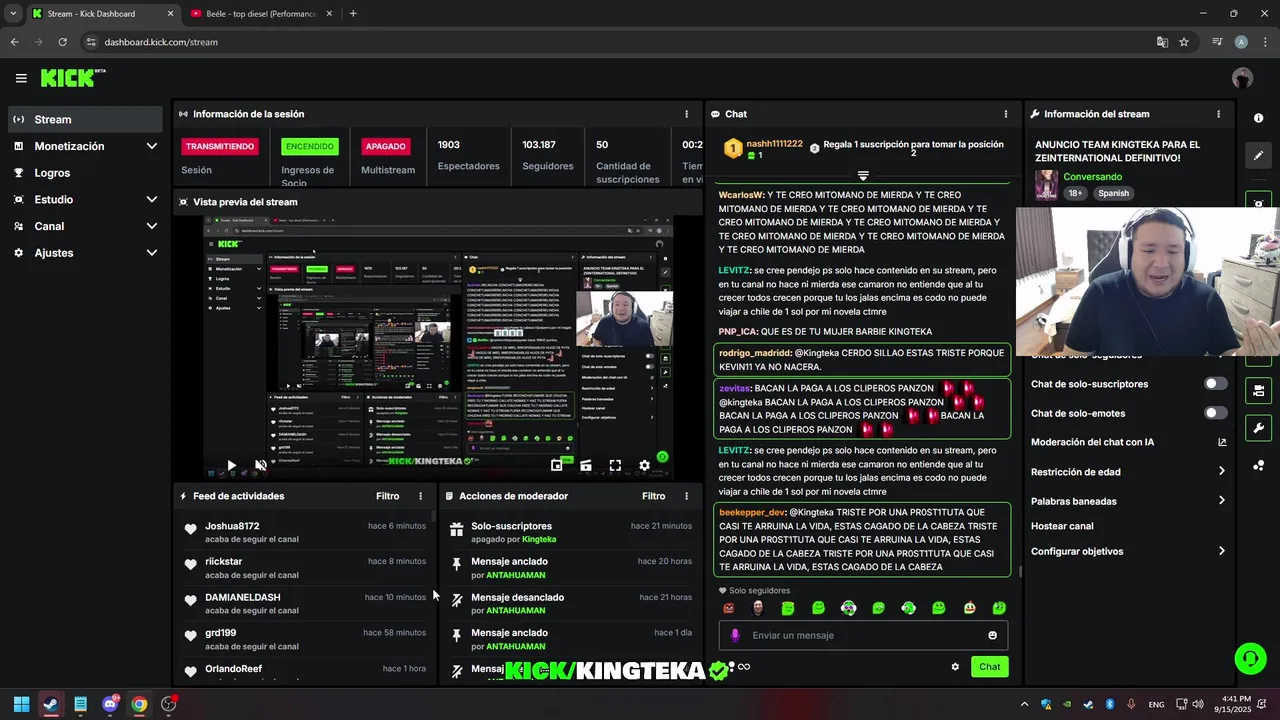Toggle theater mode in stream preview
Image resolution: width=1280 pixels, height=720 pixels.
coord(586,465)
